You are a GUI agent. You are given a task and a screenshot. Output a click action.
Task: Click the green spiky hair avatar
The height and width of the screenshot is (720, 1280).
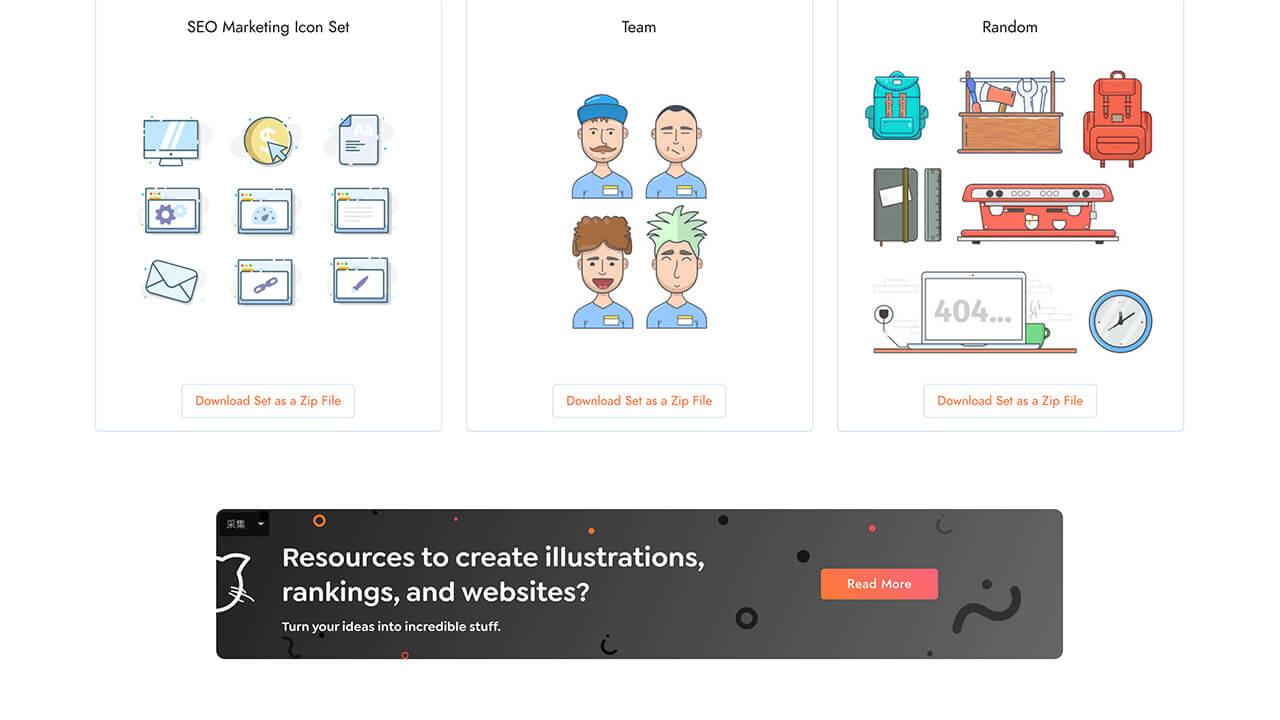coord(677,268)
